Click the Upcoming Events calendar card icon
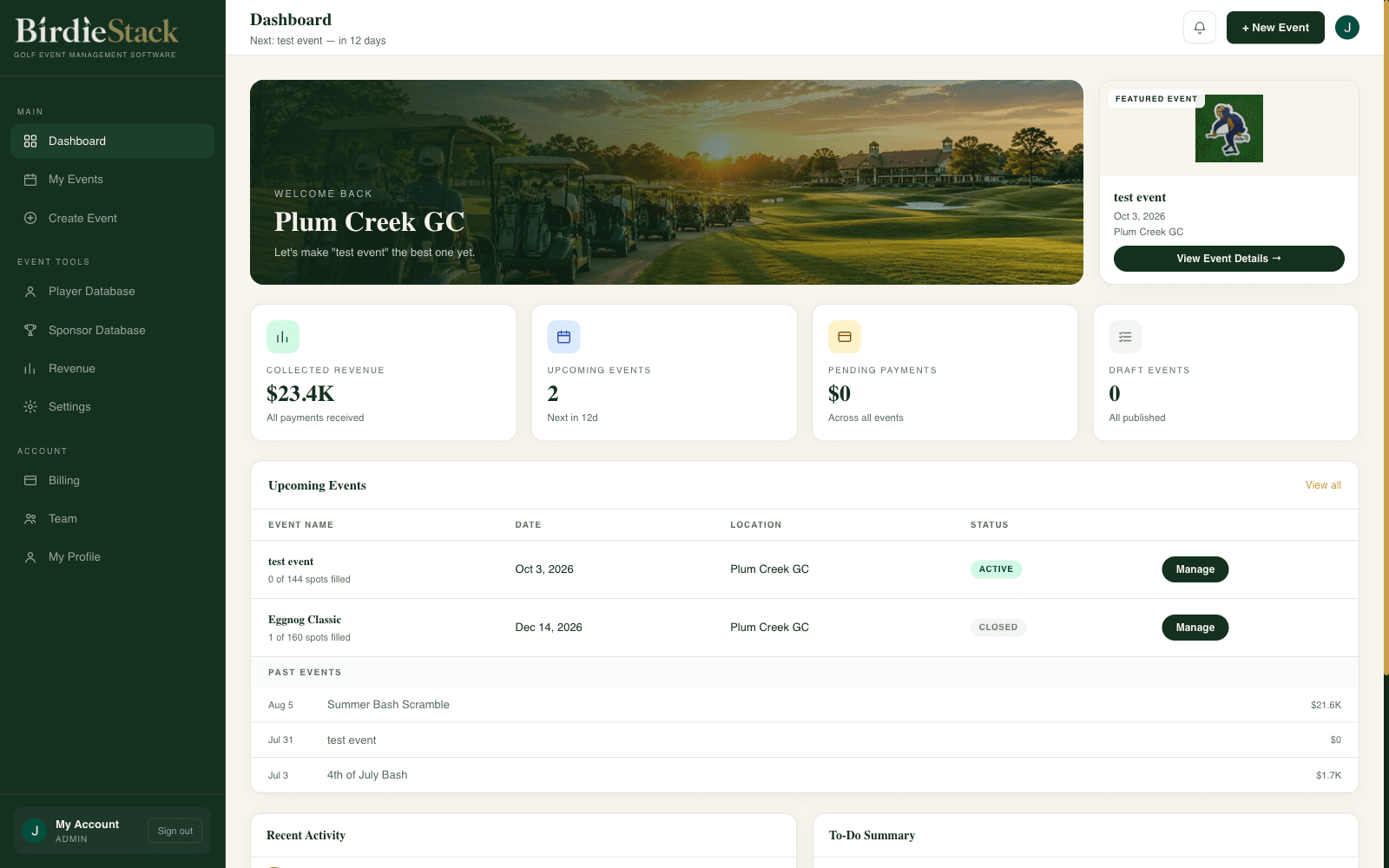Viewport: 1389px width, 868px height. (x=563, y=337)
